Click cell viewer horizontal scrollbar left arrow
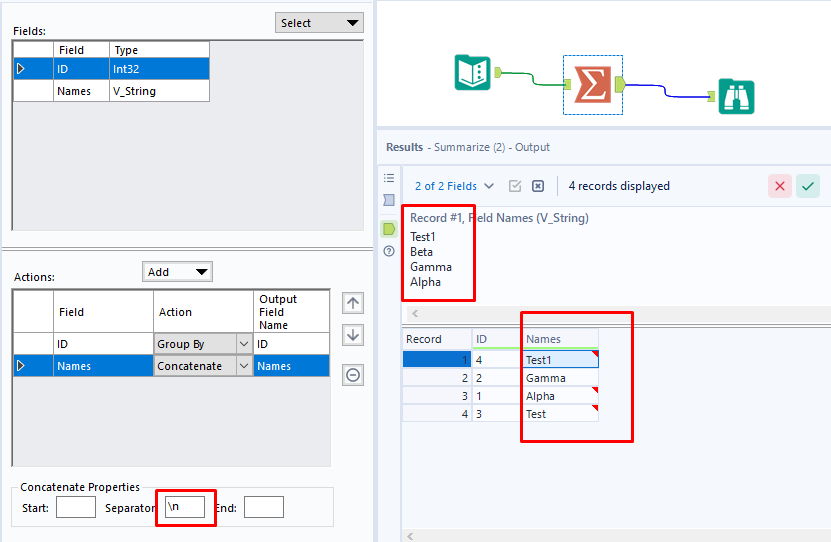Screen dimensions: 831x542 pyautogui.click(x=415, y=313)
